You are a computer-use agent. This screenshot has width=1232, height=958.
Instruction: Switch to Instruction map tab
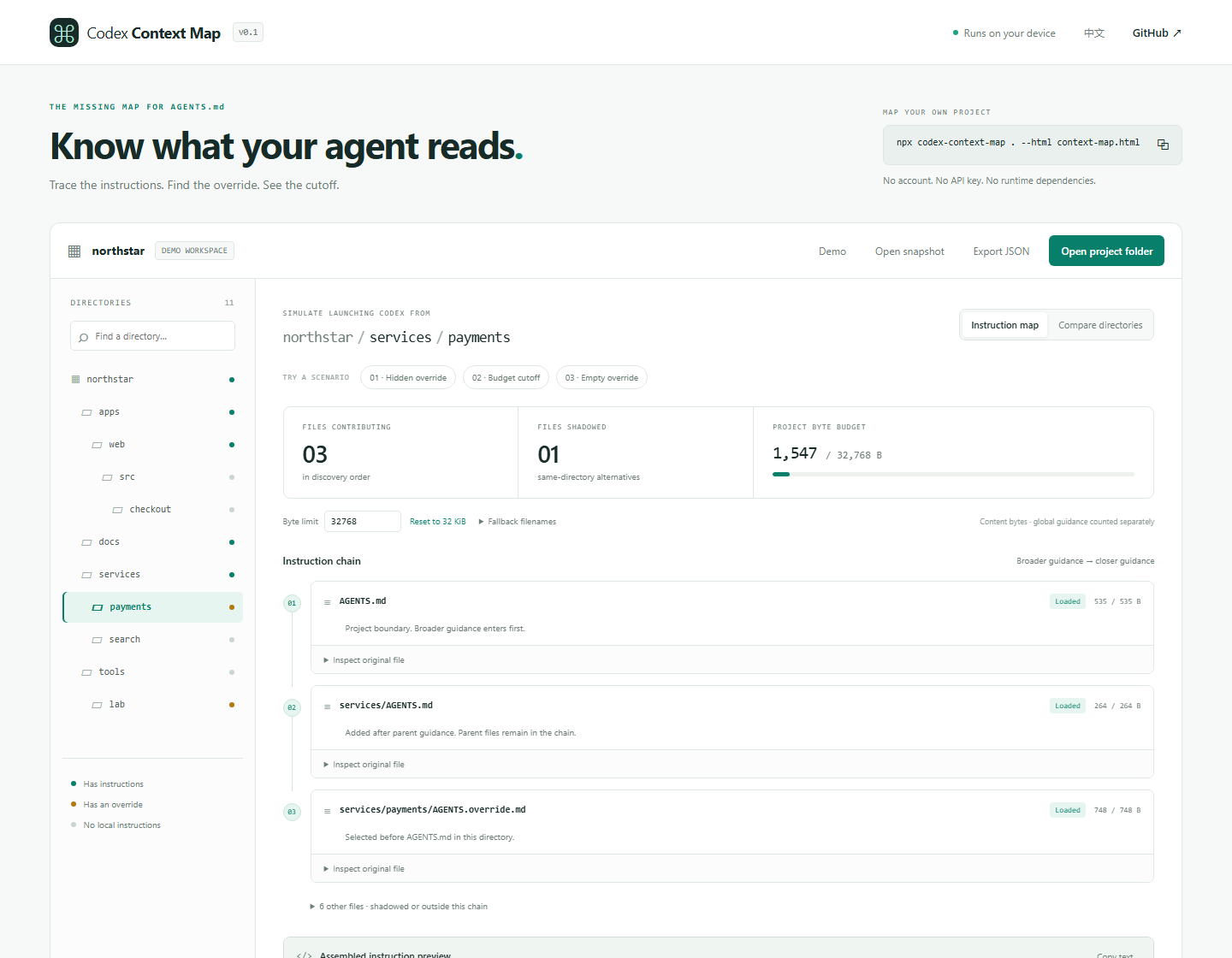point(1004,325)
